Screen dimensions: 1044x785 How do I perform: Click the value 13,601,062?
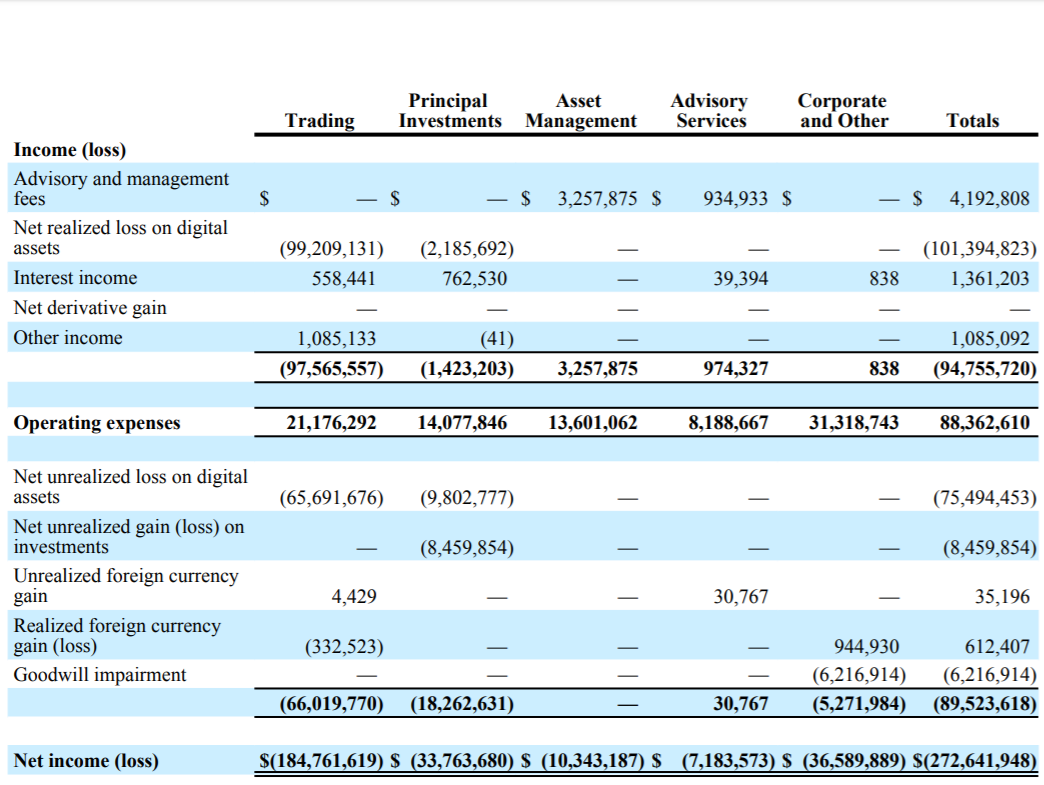click(x=593, y=423)
